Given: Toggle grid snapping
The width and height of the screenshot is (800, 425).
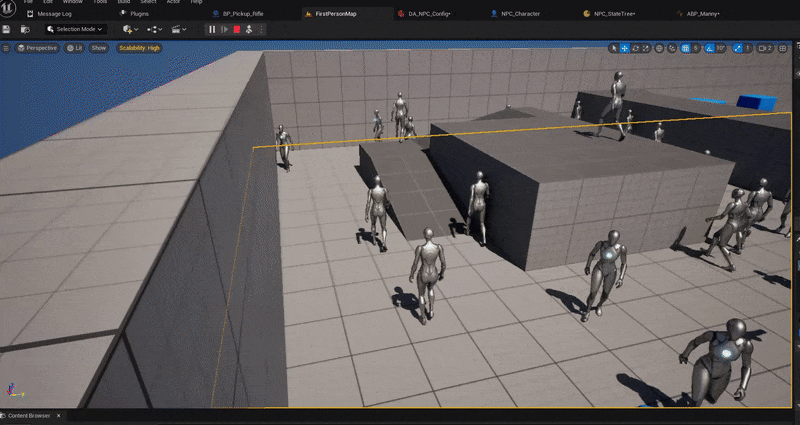Looking at the screenshot, I should 686,48.
